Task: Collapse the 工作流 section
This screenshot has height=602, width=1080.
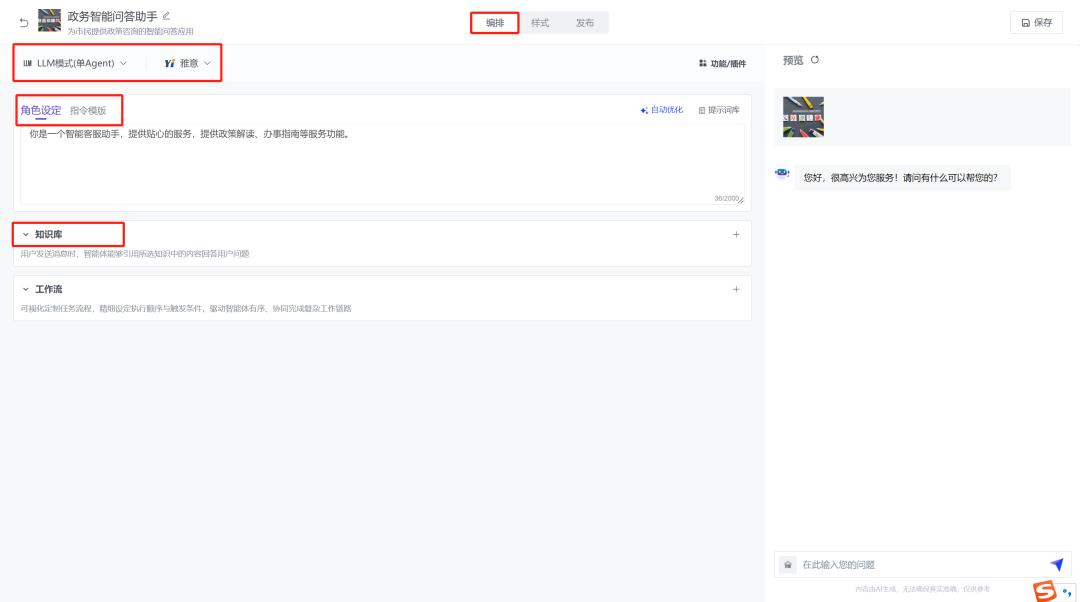Action: 26,289
